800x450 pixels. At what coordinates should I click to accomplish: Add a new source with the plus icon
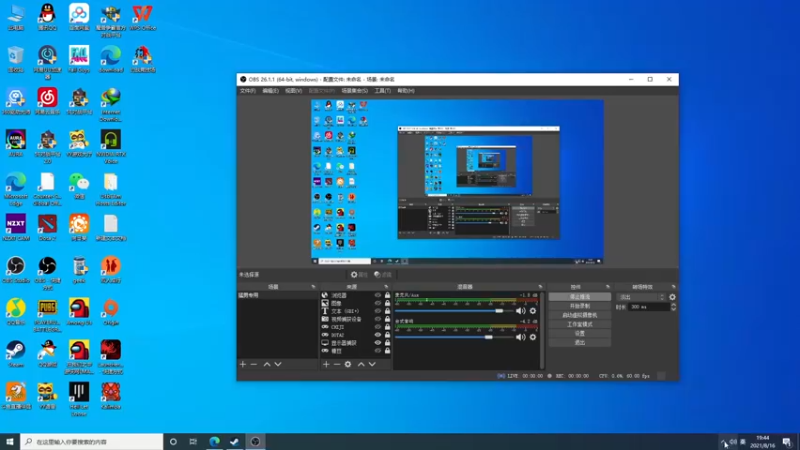pyautogui.click(x=326, y=364)
